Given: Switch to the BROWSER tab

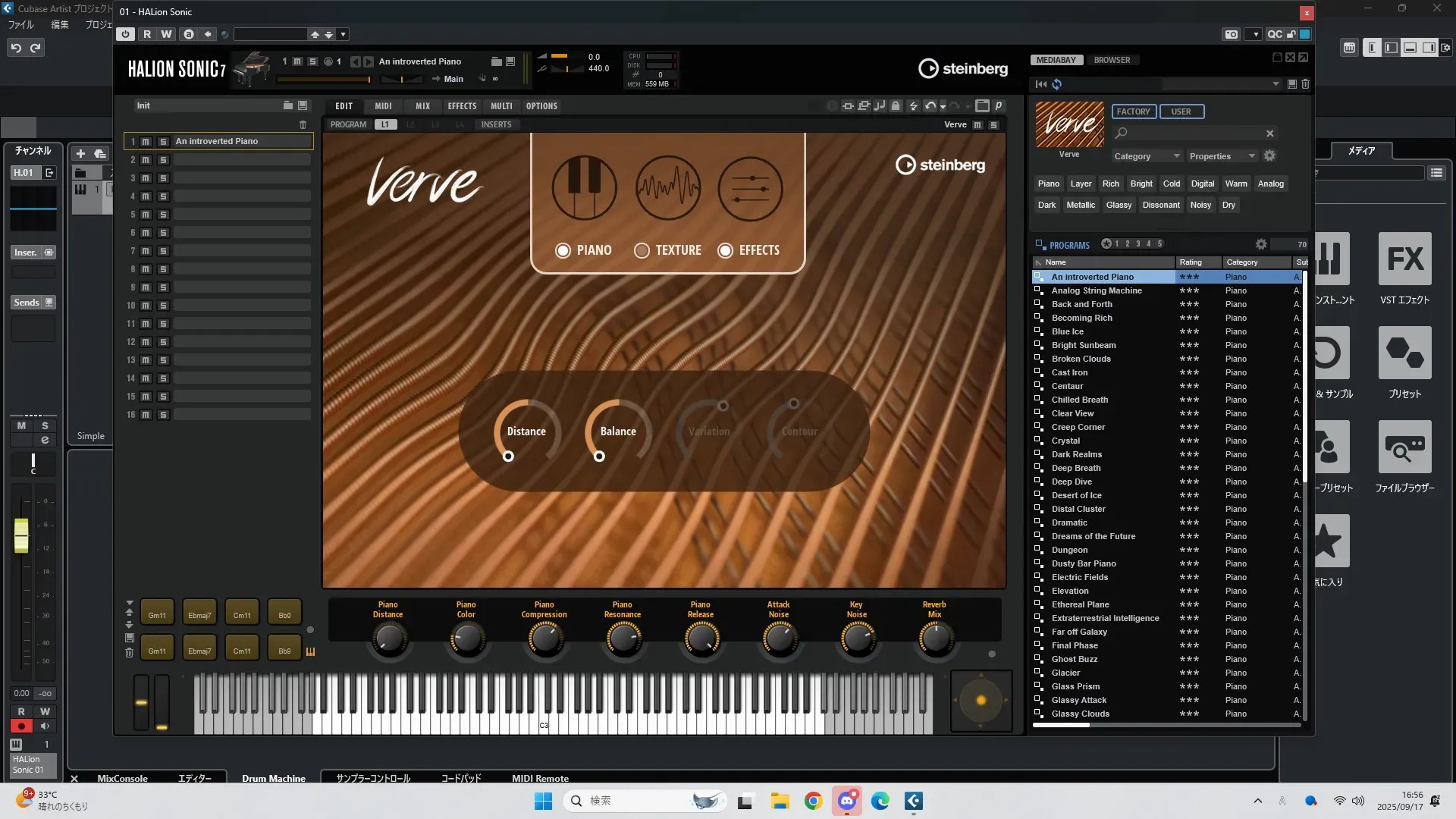Looking at the screenshot, I should 1111,60.
